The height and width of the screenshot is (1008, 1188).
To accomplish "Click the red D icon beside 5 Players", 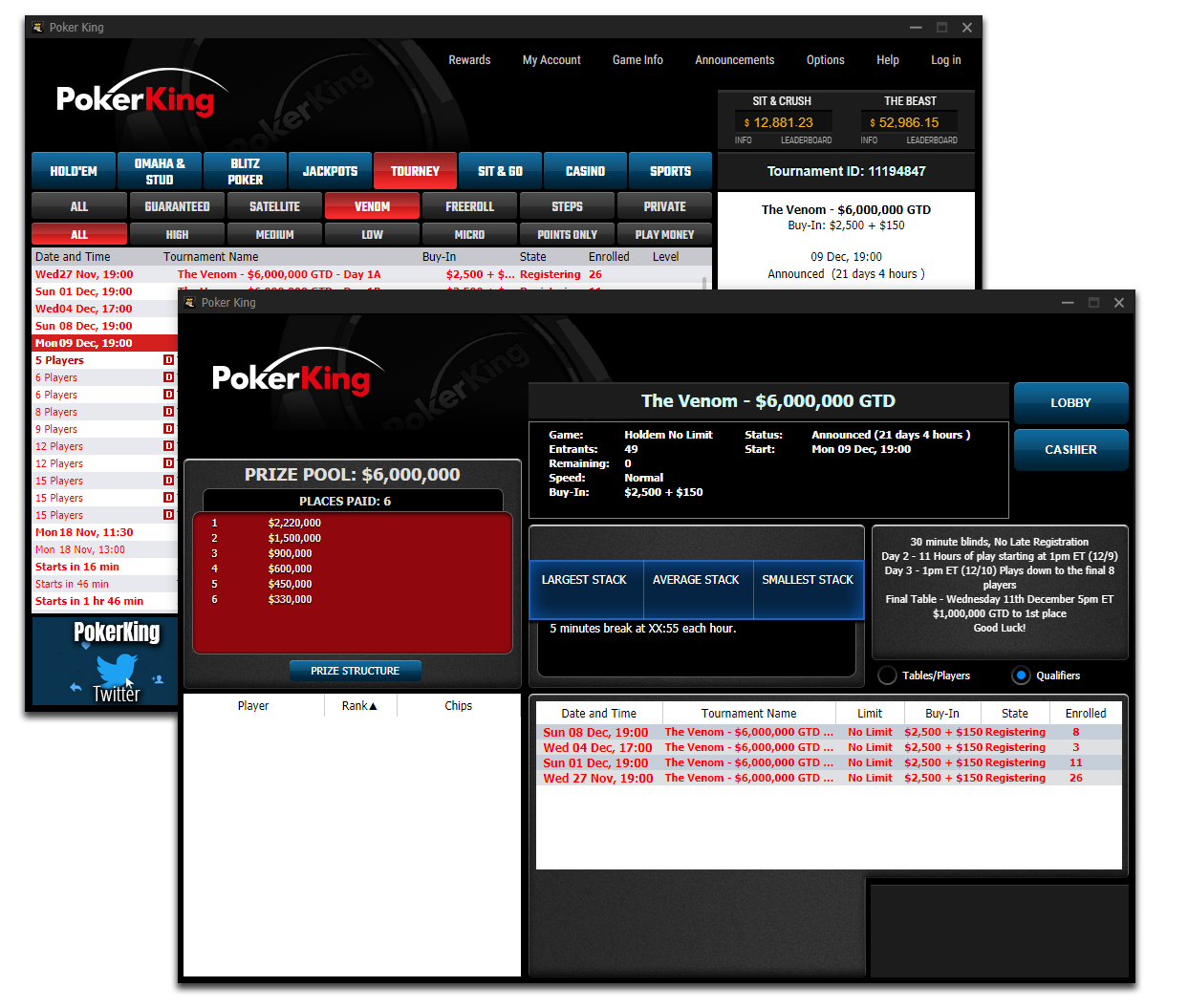I will coord(168,360).
